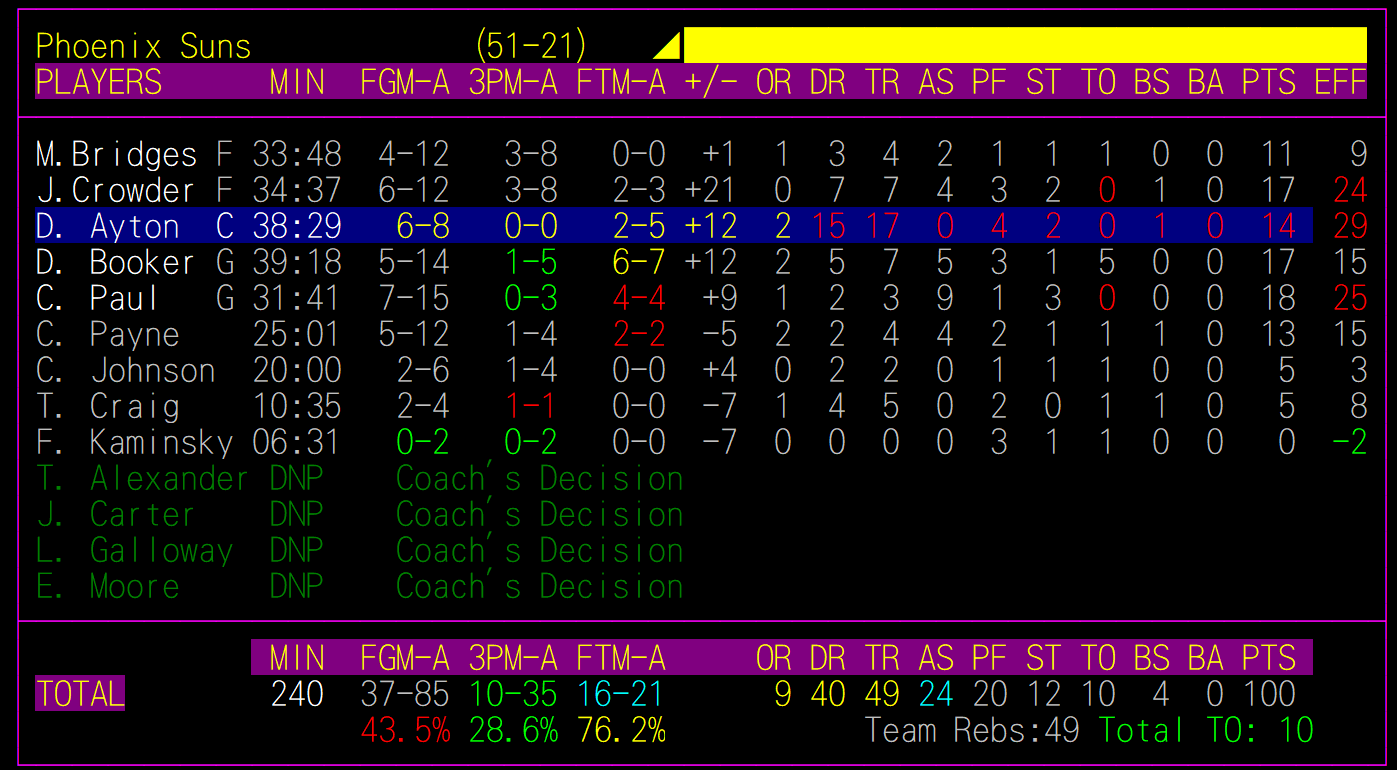Select the TOTAL row label
Image resolution: width=1397 pixels, height=770 pixels.
pyautogui.click(x=80, y=694)
